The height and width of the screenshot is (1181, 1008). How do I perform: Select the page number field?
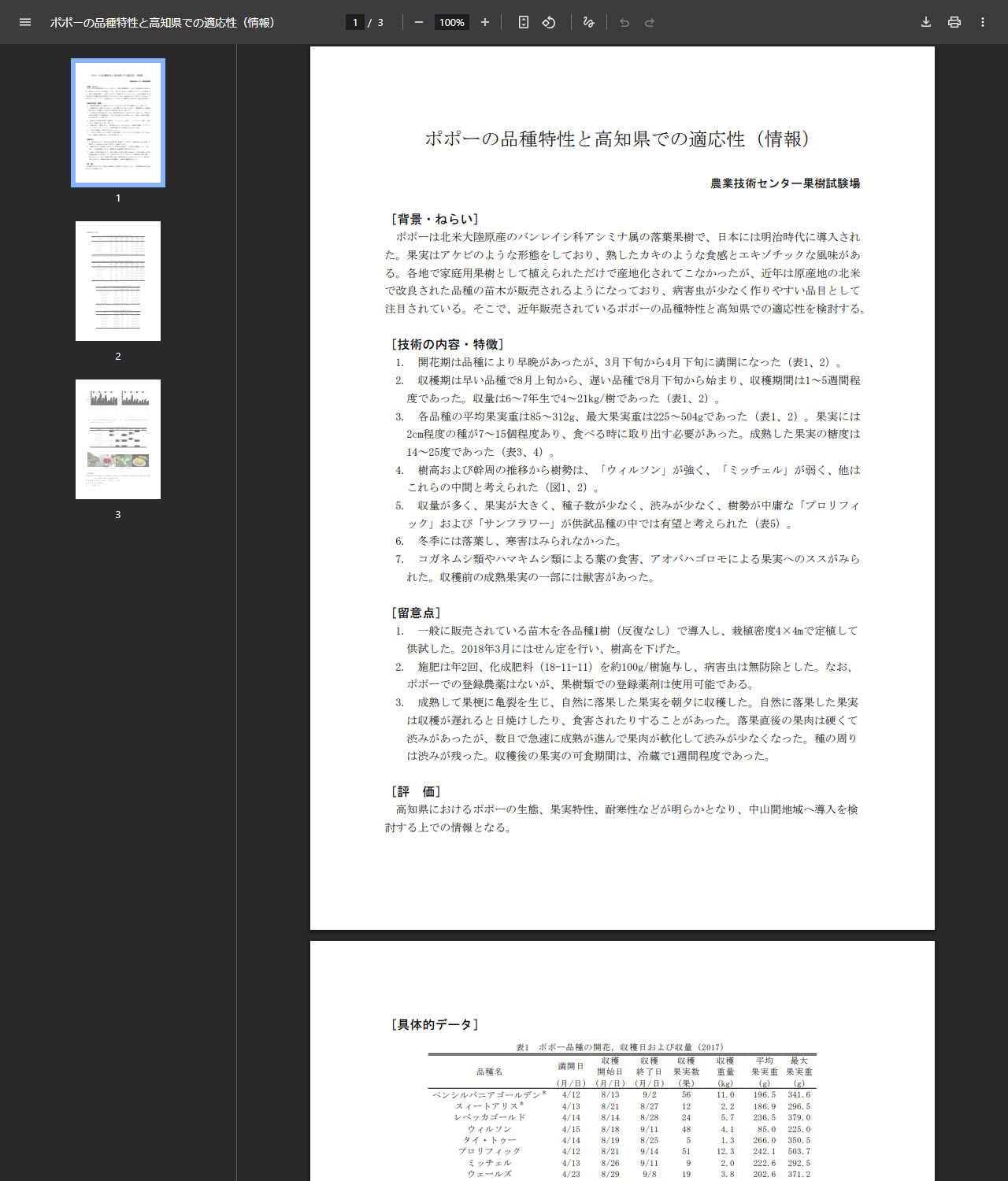point(355,22)
